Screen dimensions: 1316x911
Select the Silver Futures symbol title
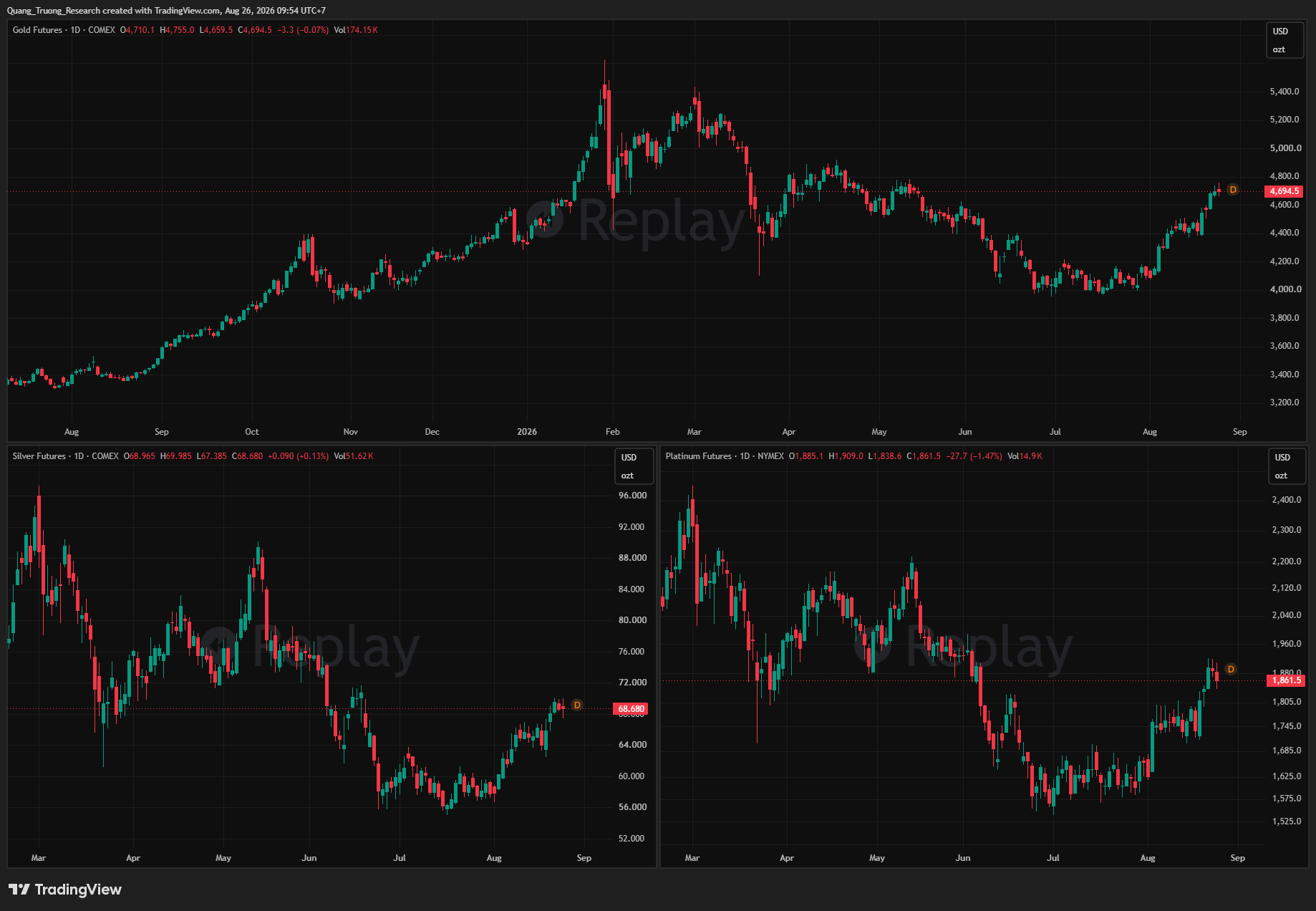[39, 456]
